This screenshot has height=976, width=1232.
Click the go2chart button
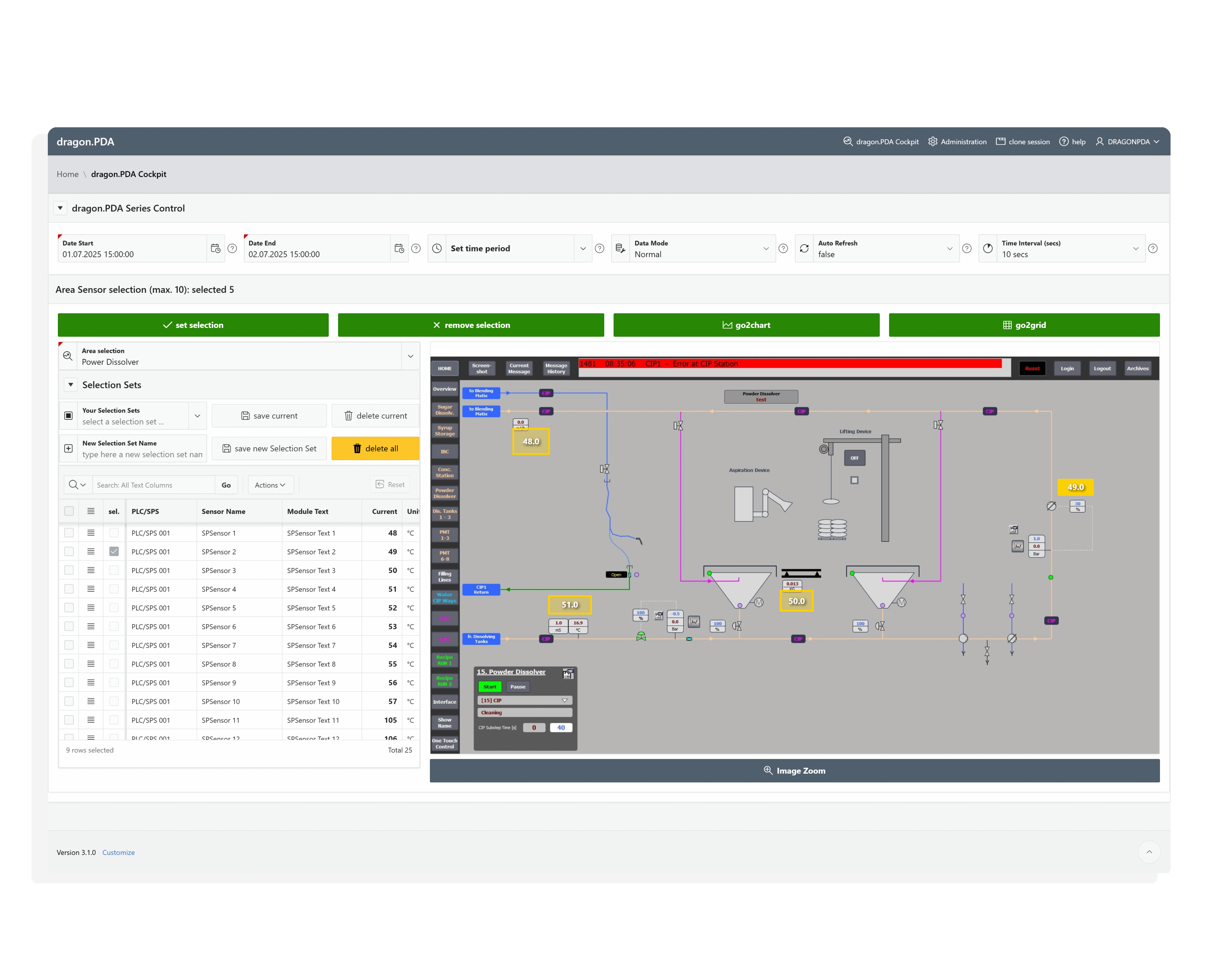coord(746,325)
